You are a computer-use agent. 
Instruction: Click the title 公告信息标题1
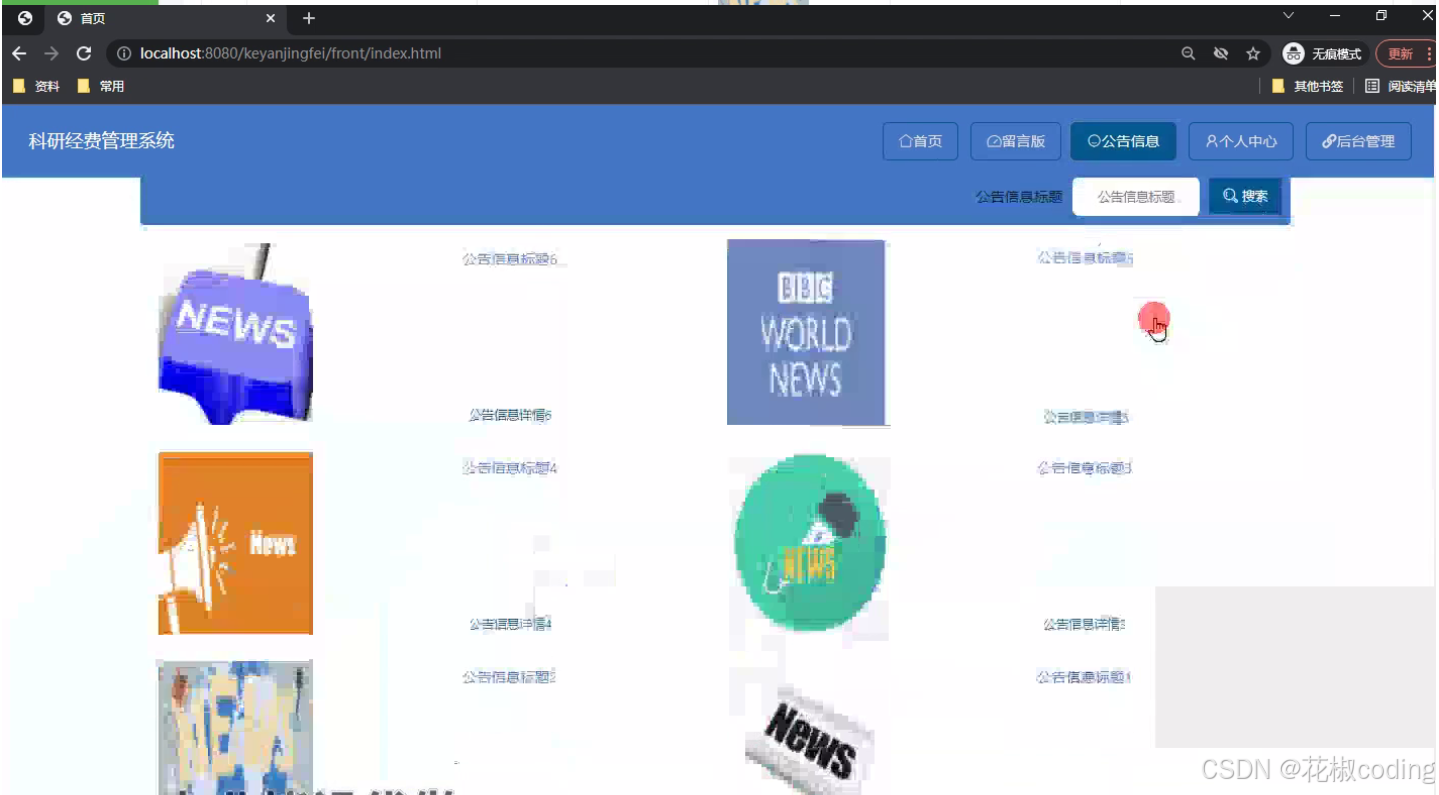(1083, 677)
